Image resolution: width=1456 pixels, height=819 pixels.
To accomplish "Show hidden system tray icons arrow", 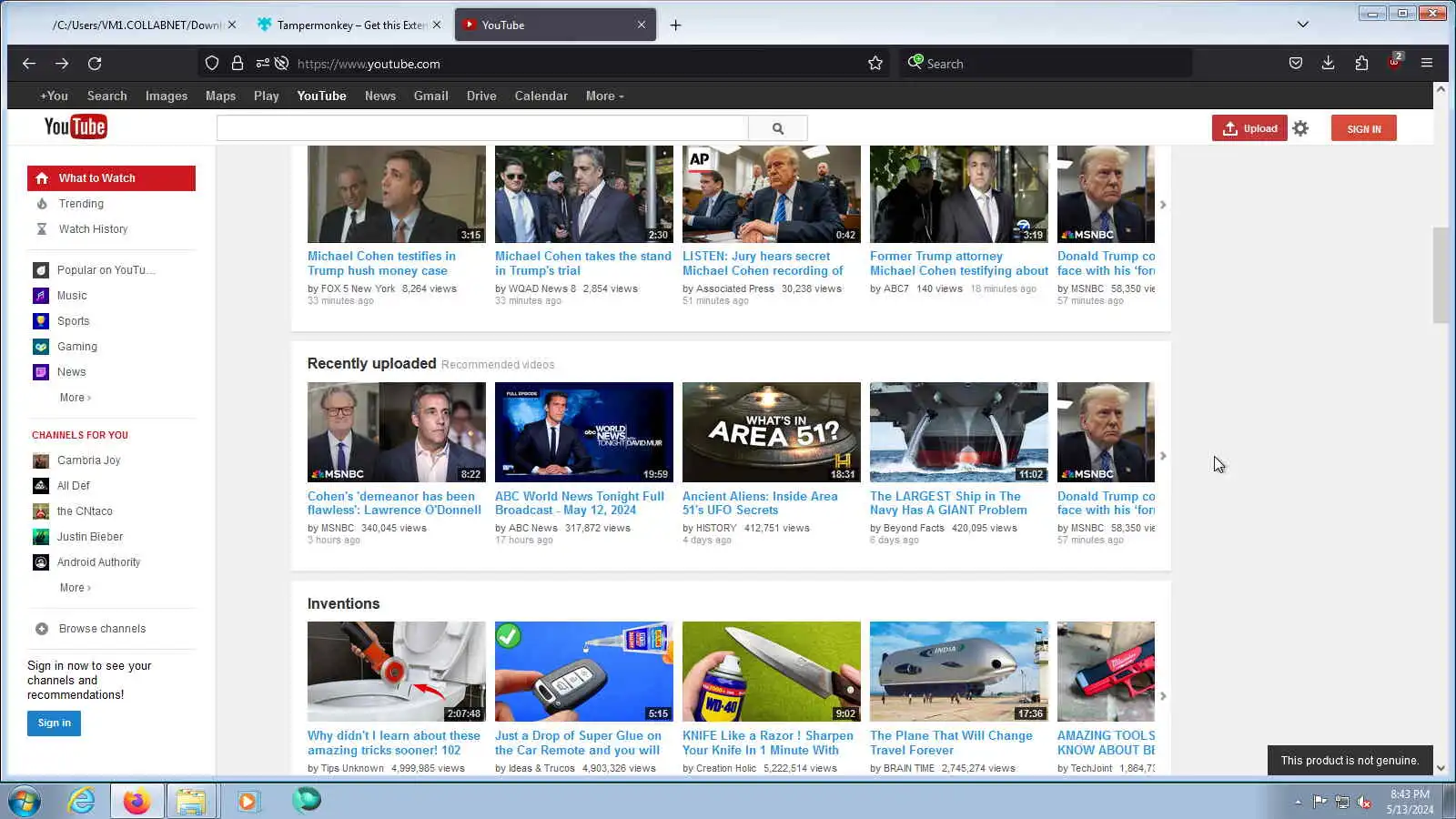I will [x=1298, y=802].
